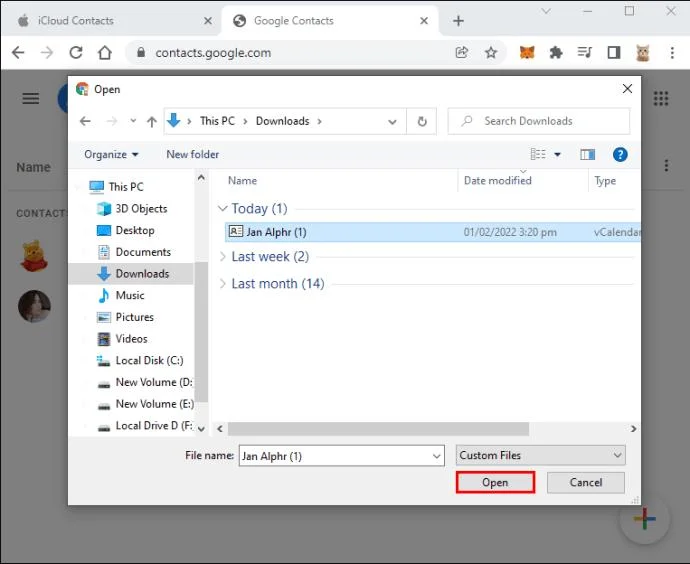Collapse the Today (1) group

223,209
